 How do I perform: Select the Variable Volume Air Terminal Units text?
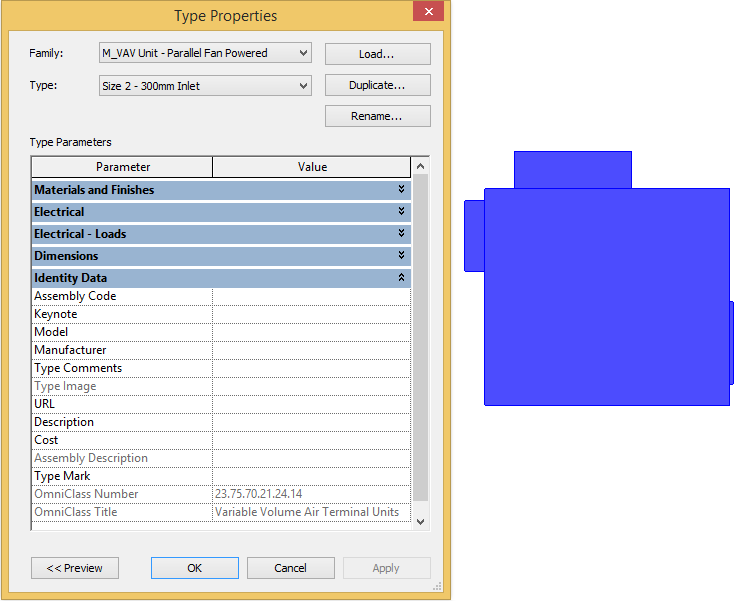click(307, 512)
